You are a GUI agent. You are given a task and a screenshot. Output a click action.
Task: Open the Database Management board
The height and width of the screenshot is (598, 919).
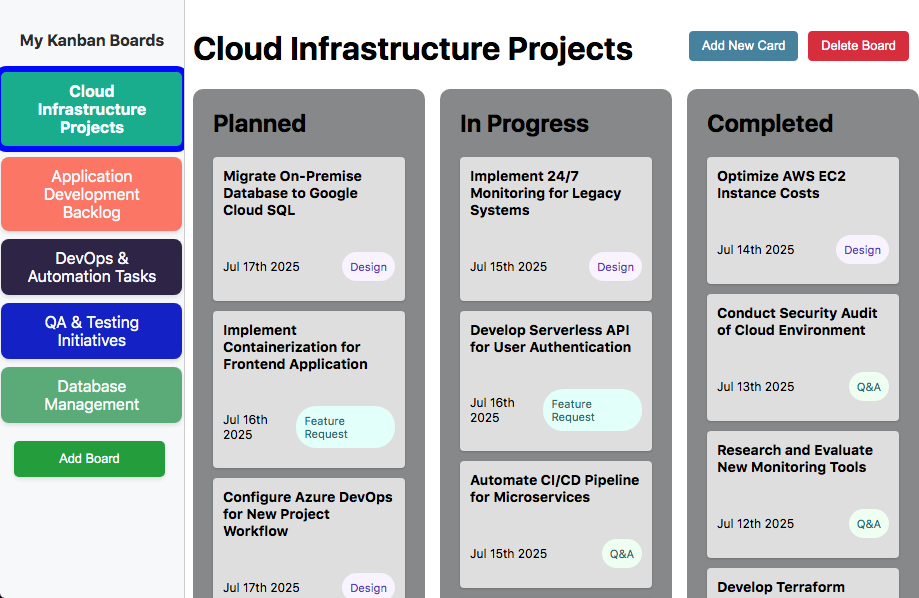click(91, 395)
